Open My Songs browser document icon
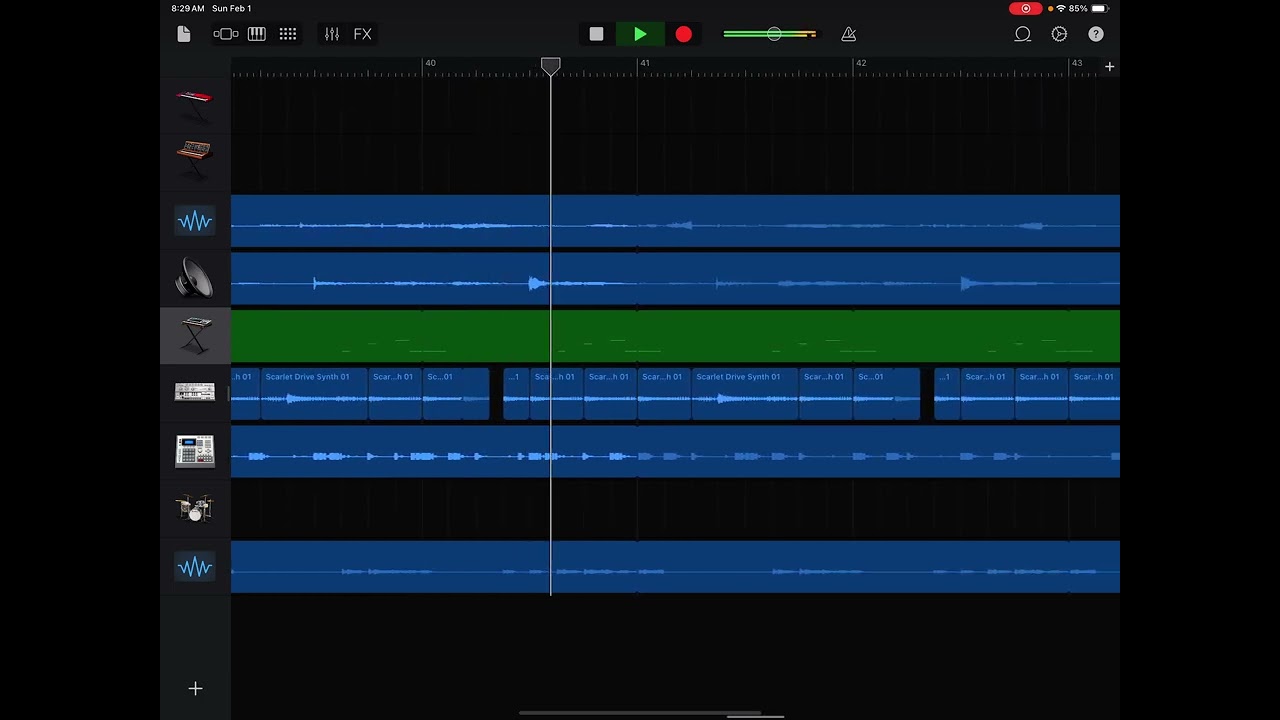 (183, 34)
